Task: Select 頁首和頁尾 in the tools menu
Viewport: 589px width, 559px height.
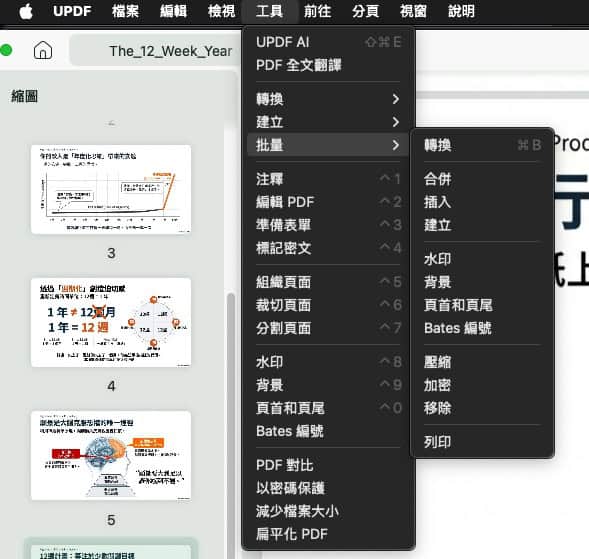Action: 328,408
